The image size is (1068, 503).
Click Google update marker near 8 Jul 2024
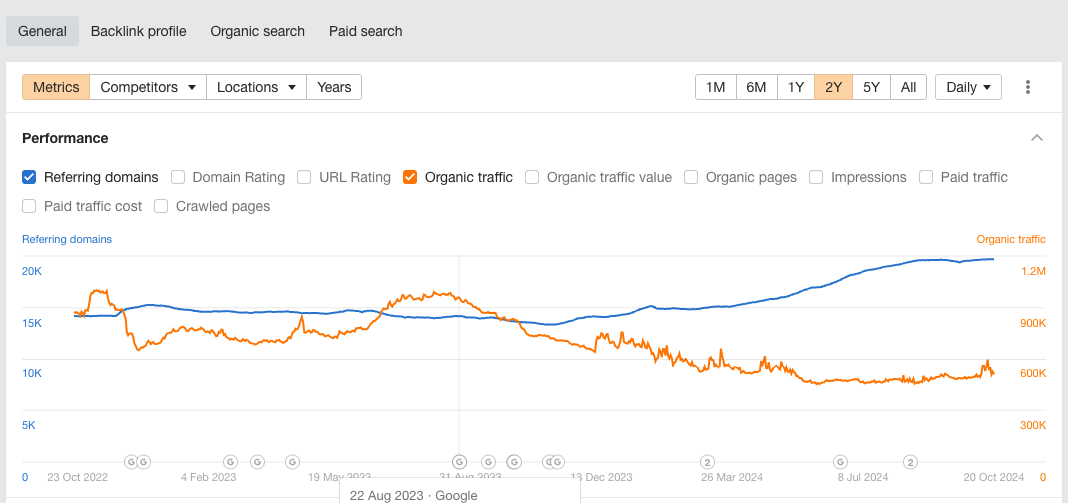840,462
